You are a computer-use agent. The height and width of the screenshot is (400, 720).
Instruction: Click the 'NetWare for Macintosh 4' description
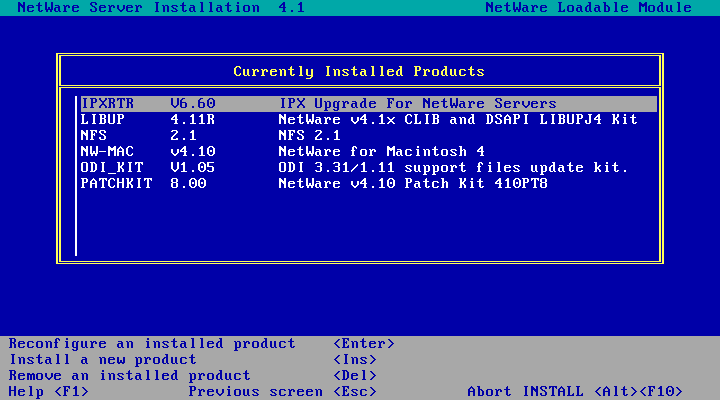[382, 152]
